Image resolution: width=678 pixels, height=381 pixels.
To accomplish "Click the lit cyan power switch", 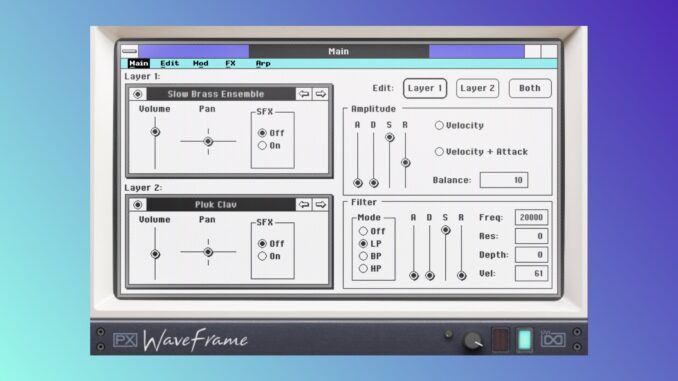I will (524, 339).
